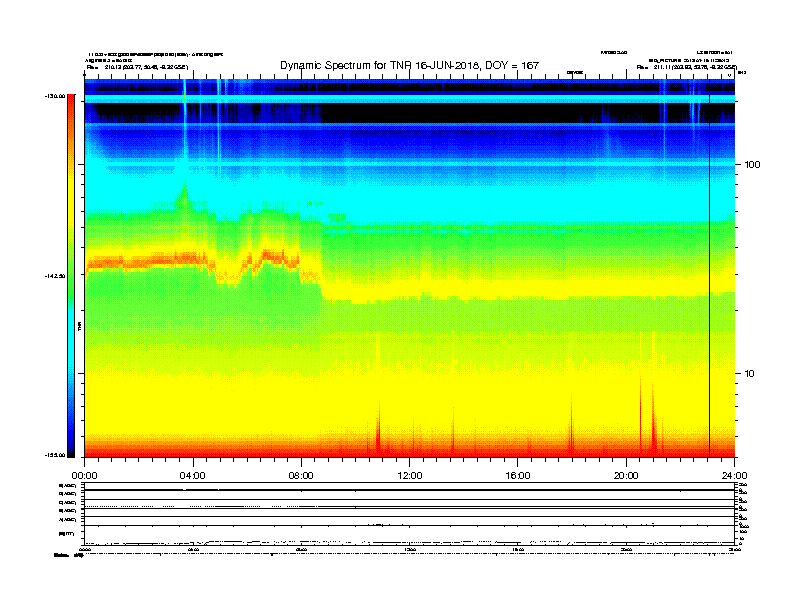The image size is (792, 612).
Task: Click the 00:00 time axis label
Action: point(84,476)
